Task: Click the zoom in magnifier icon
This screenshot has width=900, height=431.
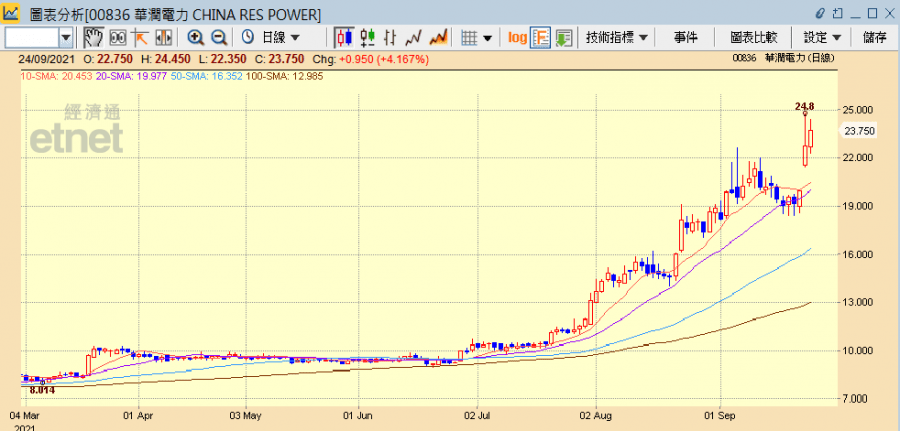Action: click(195, 37)
